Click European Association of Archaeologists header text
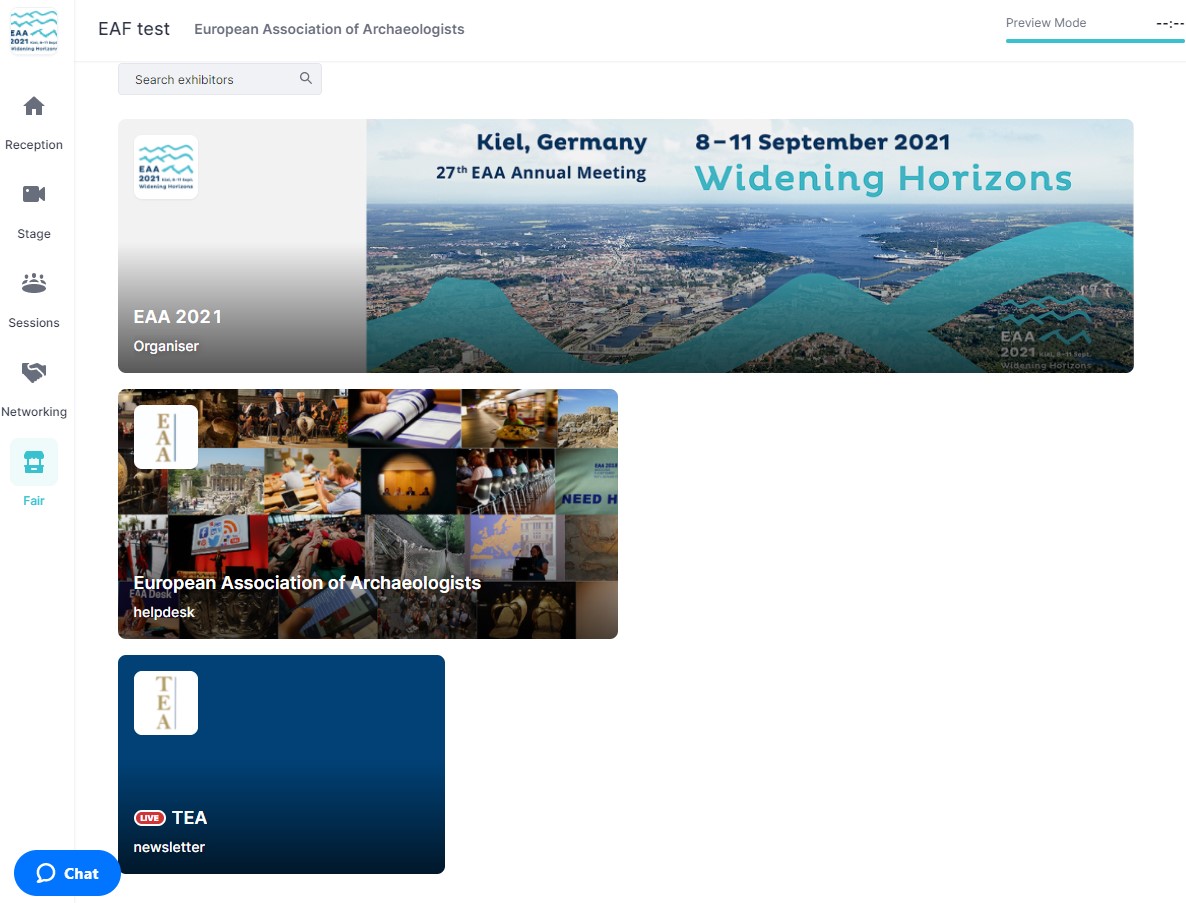Image resolution: width=1186 pixels, height=903 pixels. pyautogui.click(x=329, y=29)
